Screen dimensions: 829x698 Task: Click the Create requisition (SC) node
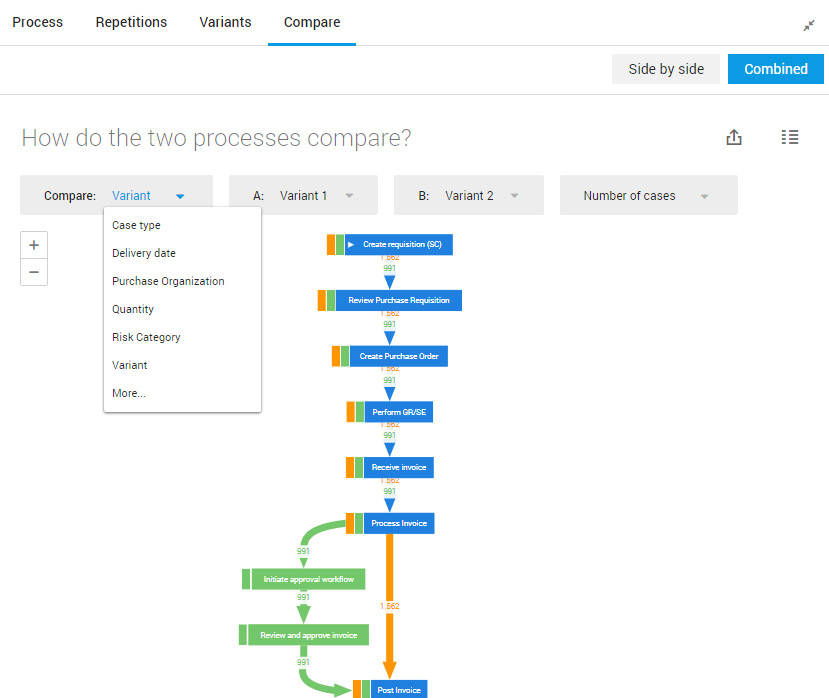pos(399,244)
